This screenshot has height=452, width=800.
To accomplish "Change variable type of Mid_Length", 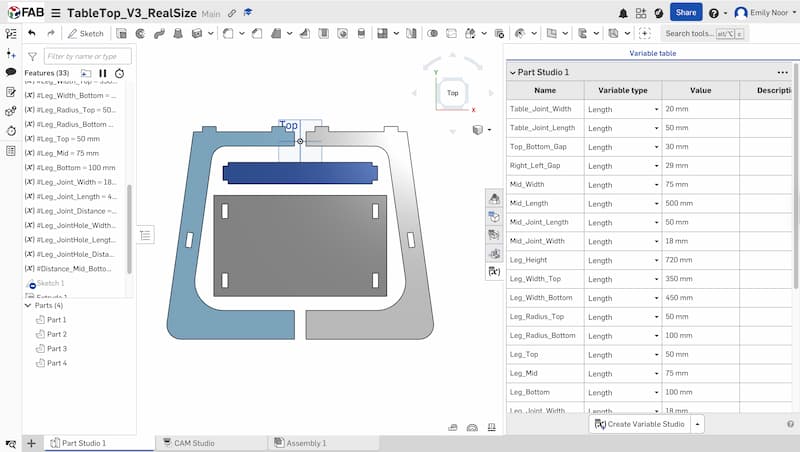I will [x=623, y=204].
